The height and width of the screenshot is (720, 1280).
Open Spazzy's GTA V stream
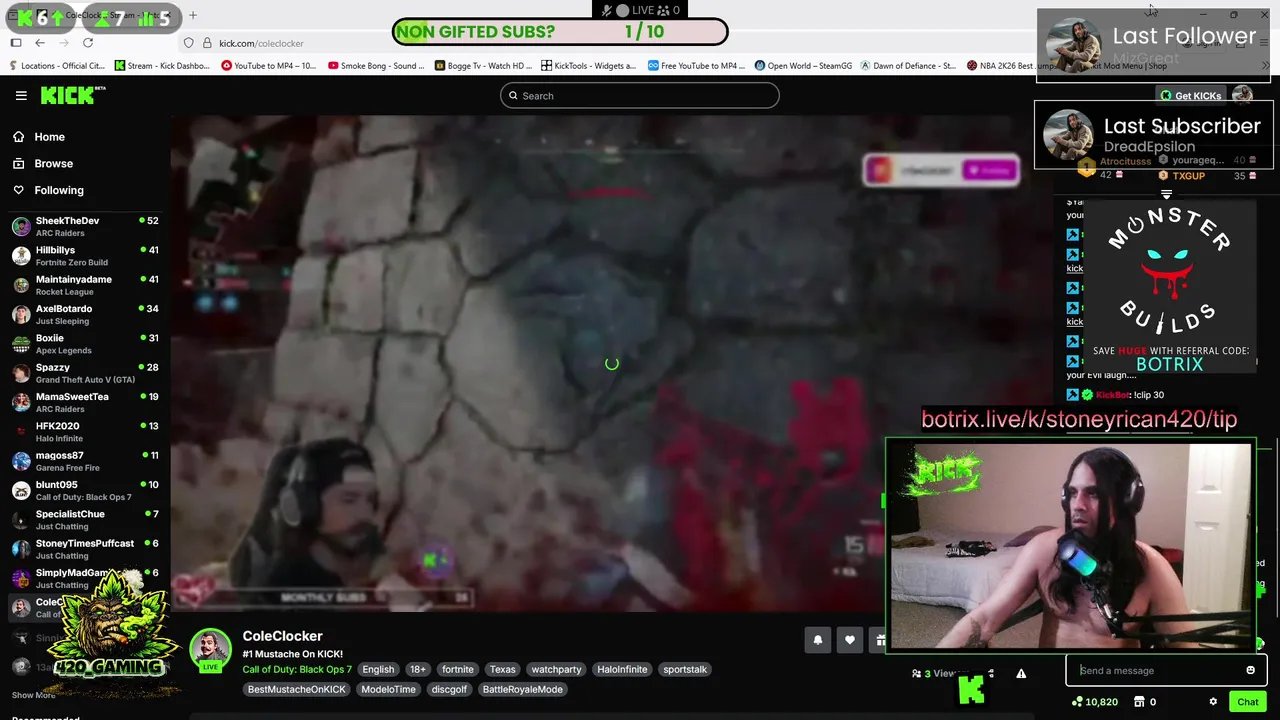(x=85, y=373)
